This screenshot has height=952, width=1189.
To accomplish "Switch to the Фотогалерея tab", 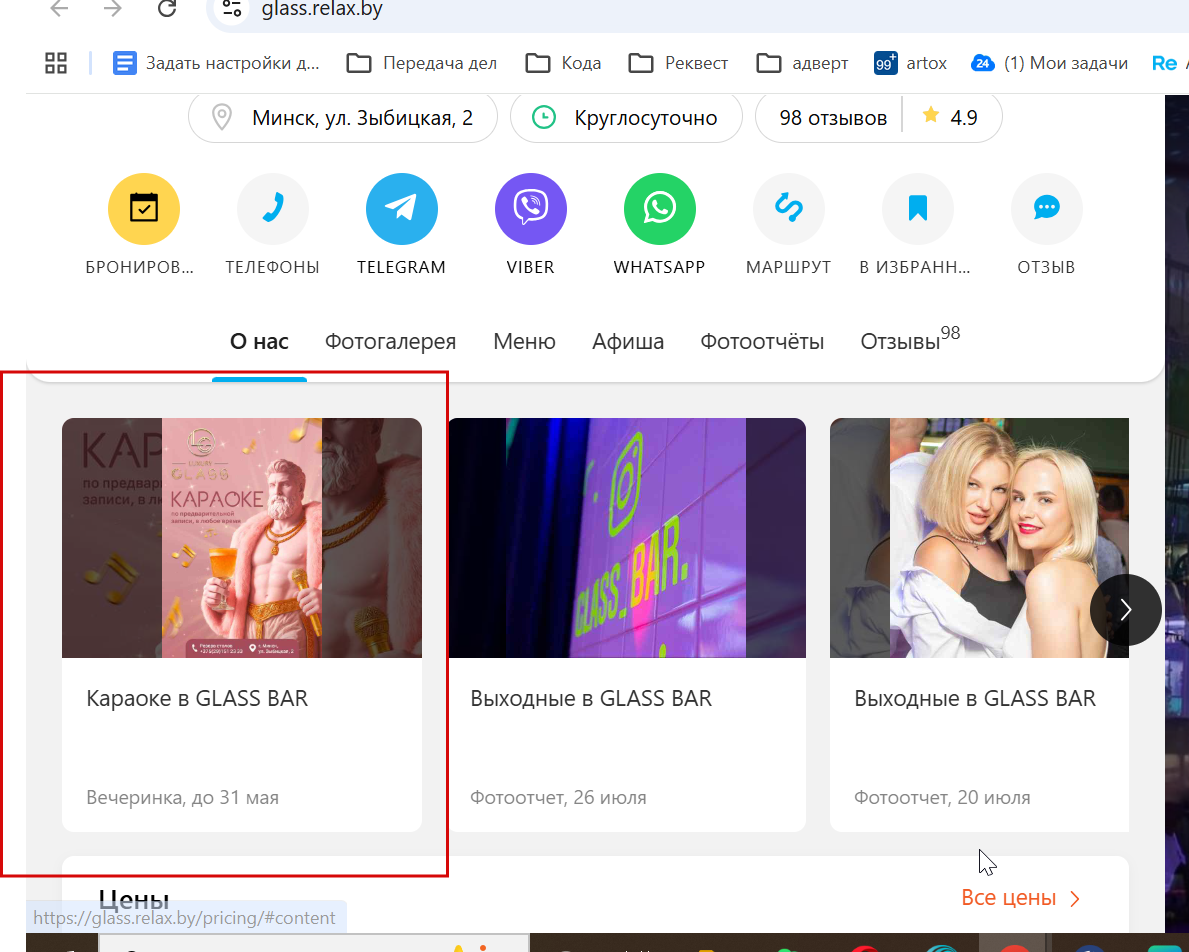I will [x=391, y=342].
